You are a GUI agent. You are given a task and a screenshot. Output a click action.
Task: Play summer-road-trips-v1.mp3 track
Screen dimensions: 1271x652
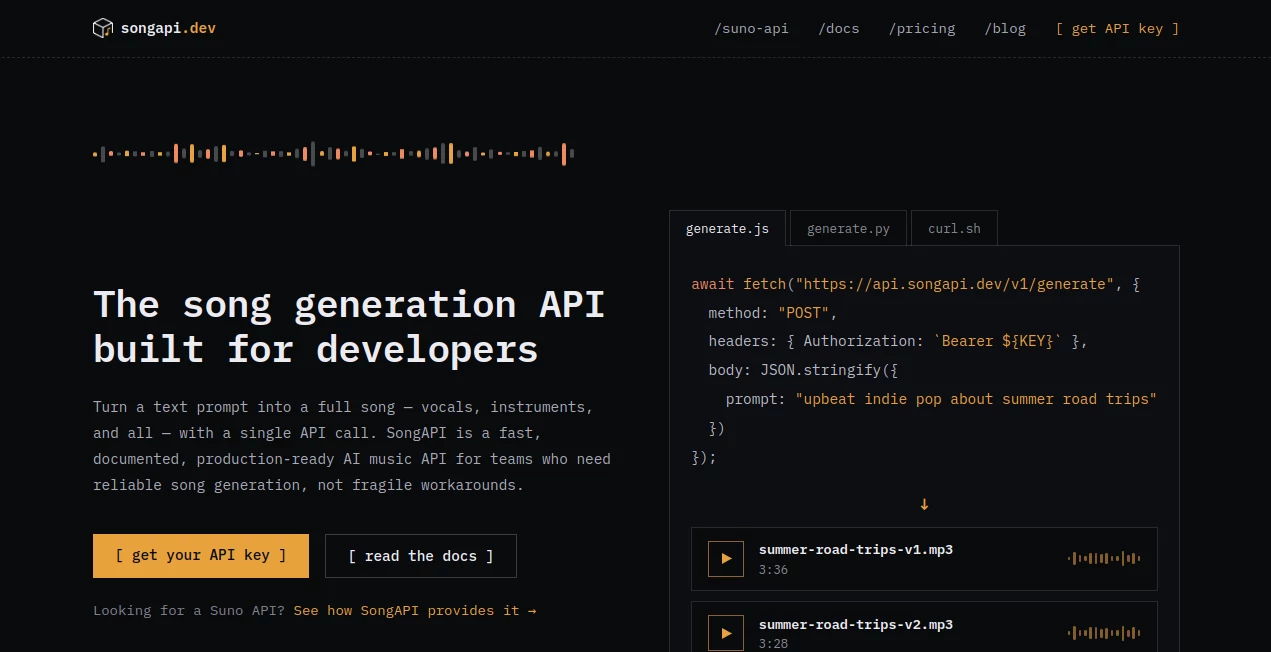coord(726,559)
